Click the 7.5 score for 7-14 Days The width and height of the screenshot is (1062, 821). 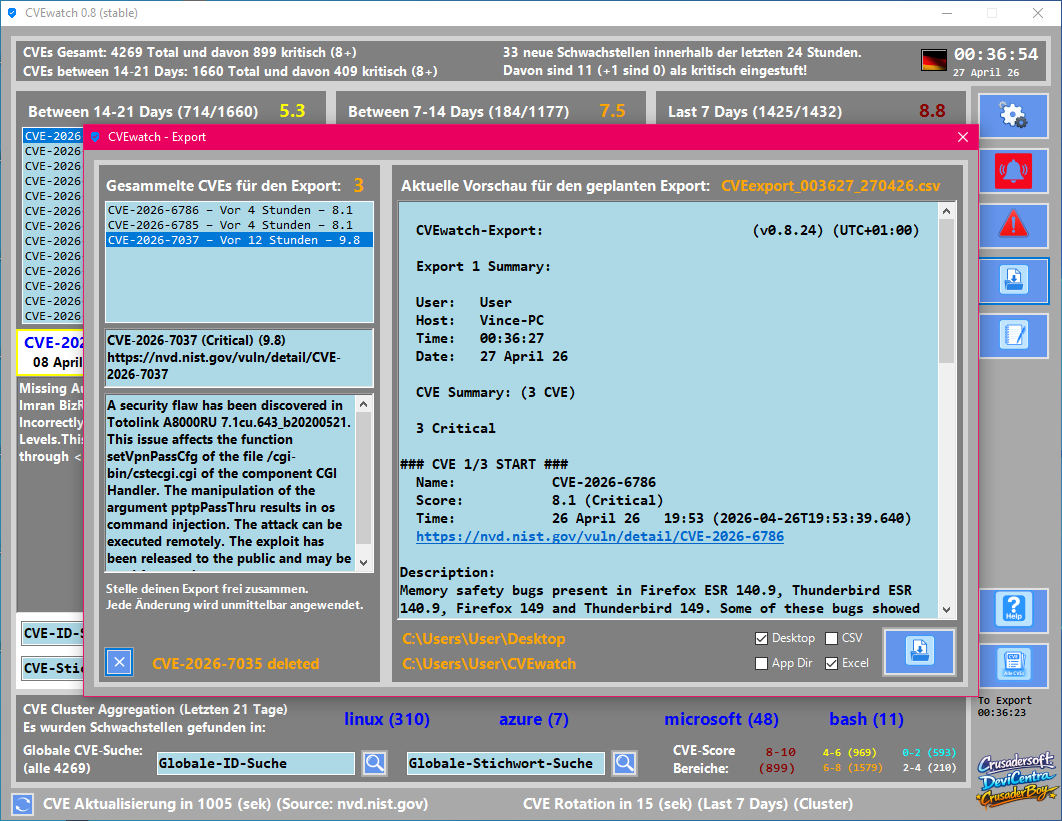(612, 111)
